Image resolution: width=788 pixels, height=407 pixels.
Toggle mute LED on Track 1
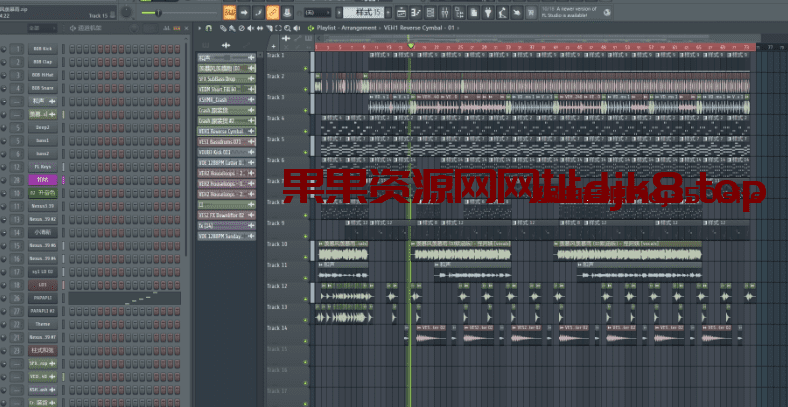tap(306, 66)
